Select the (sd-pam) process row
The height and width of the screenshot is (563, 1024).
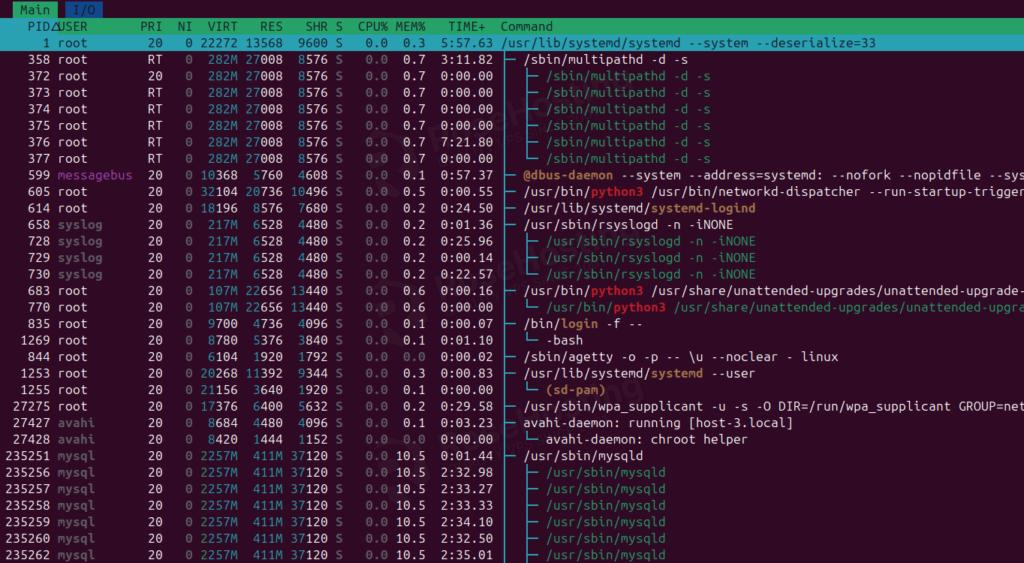click(512, 390)
